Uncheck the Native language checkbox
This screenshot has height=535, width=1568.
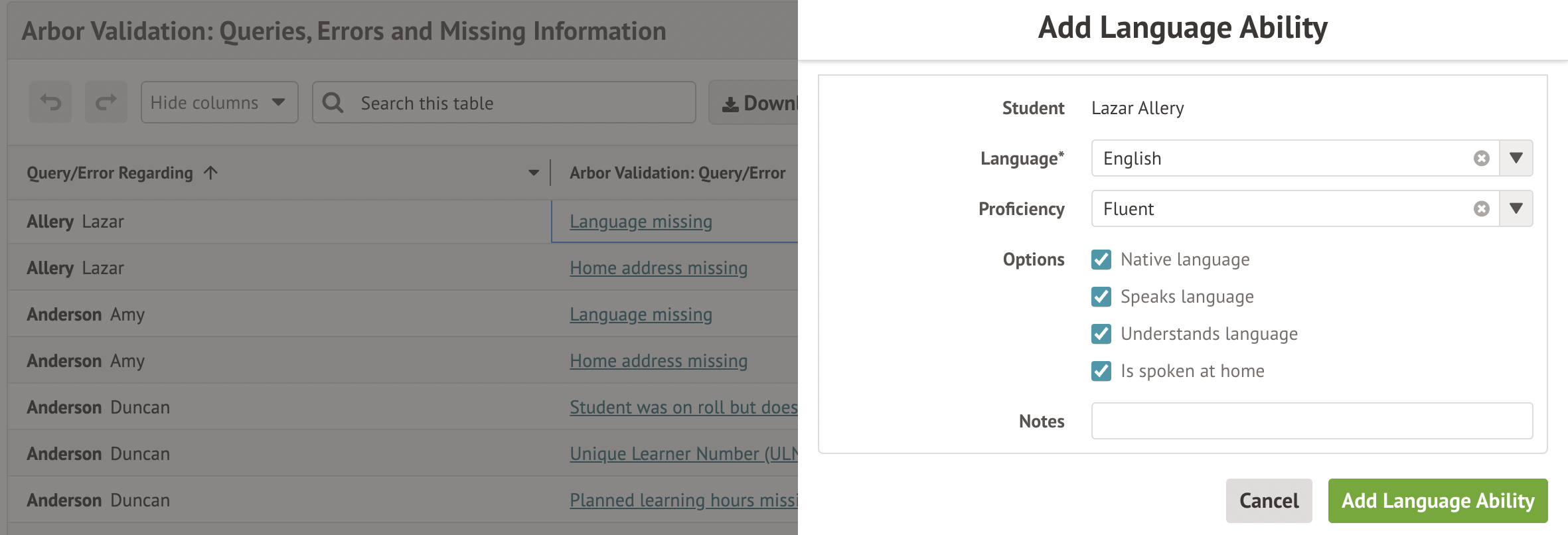point(1101,260)
